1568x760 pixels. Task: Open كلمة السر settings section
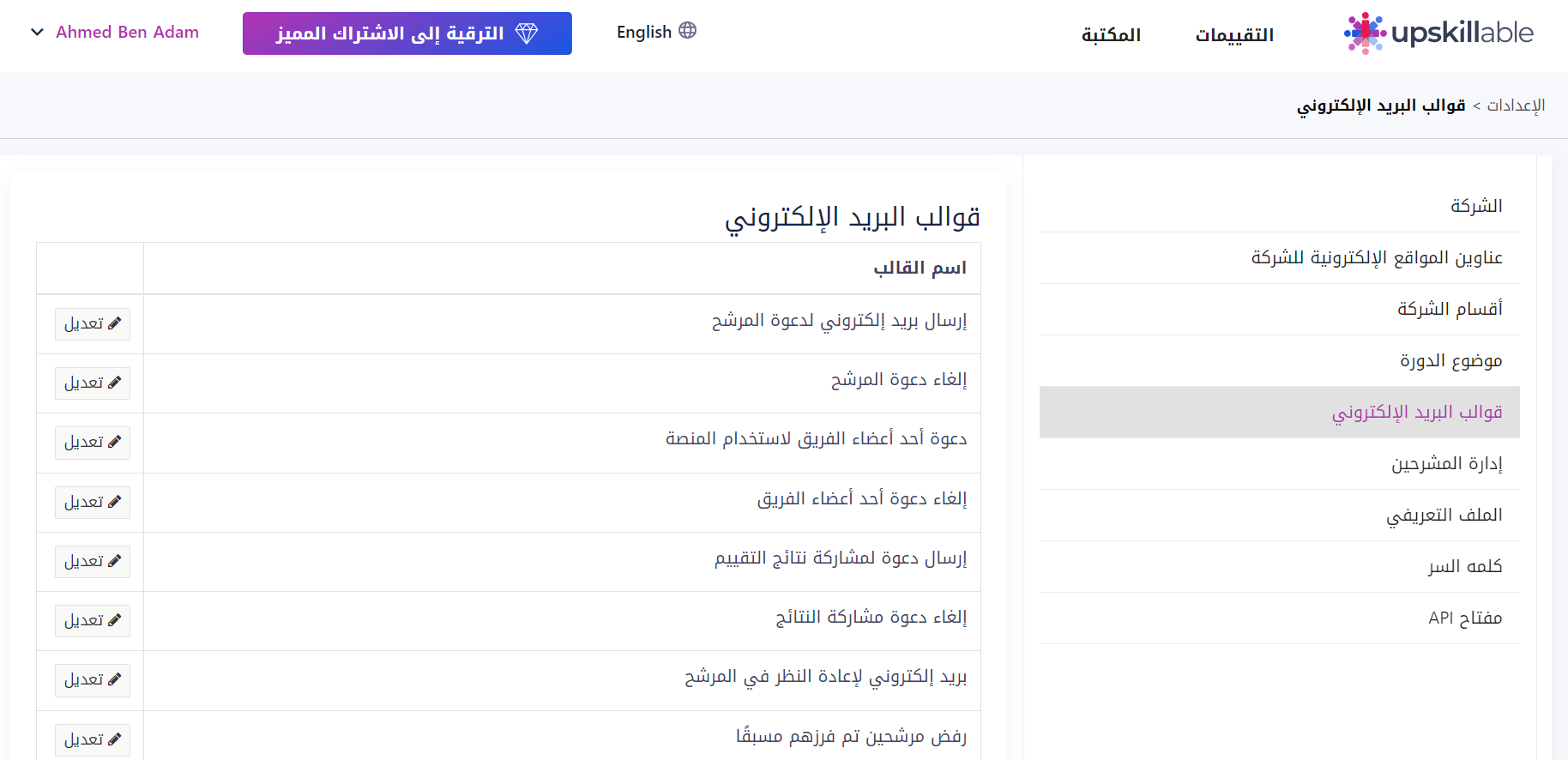click(1280, 566)
